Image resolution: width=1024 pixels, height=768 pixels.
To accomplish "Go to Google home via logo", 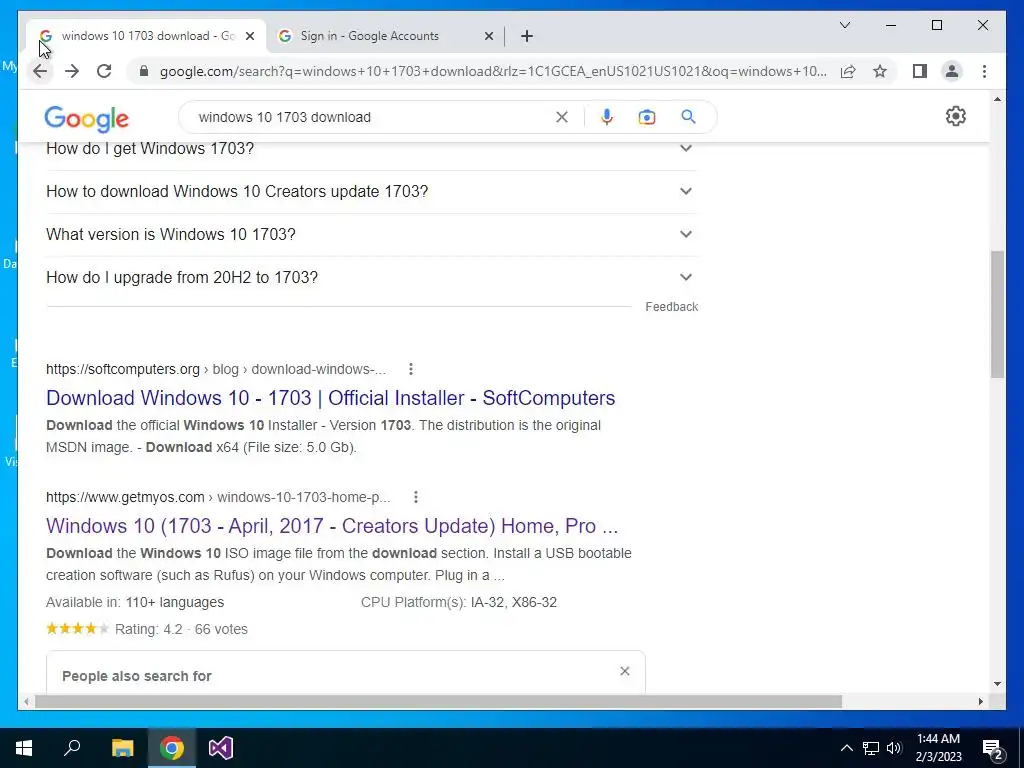I will point(86,119).
